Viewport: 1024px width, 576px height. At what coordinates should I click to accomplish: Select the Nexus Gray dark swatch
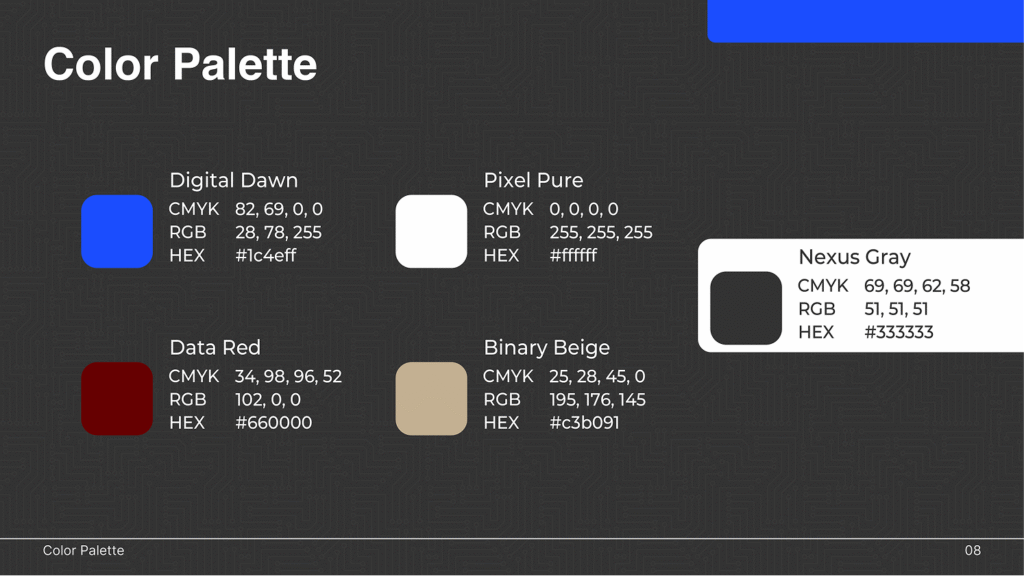(746, 308)
